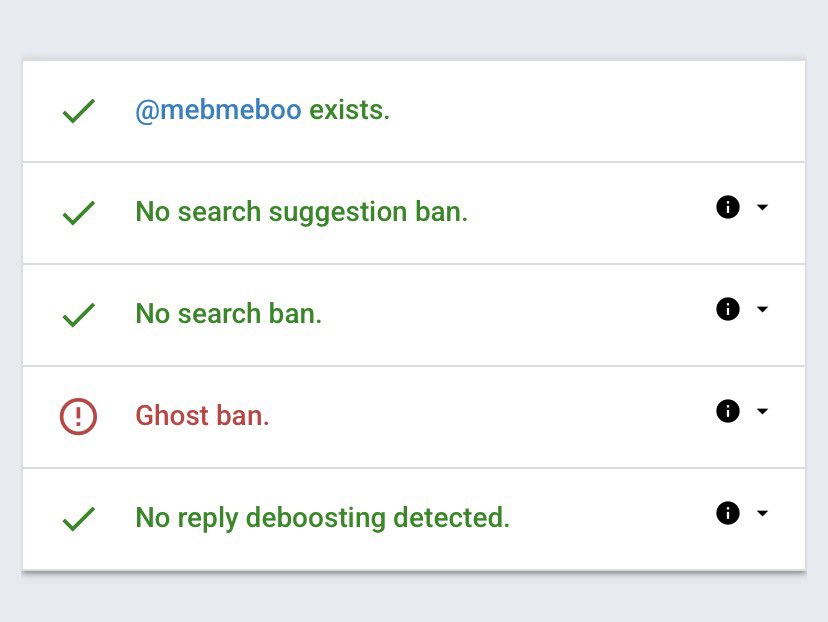
Task: Click the 'Ghost ban.' result text
Action: (x=202, y=416)
